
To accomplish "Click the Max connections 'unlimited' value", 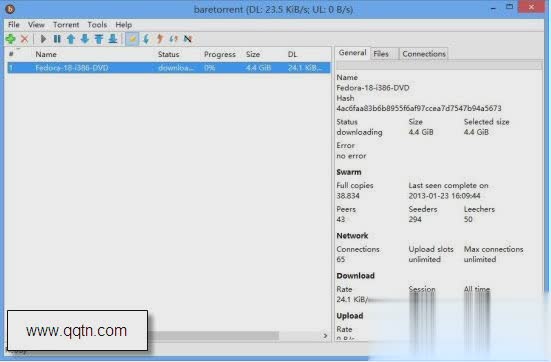I will (x=480, y=259).
